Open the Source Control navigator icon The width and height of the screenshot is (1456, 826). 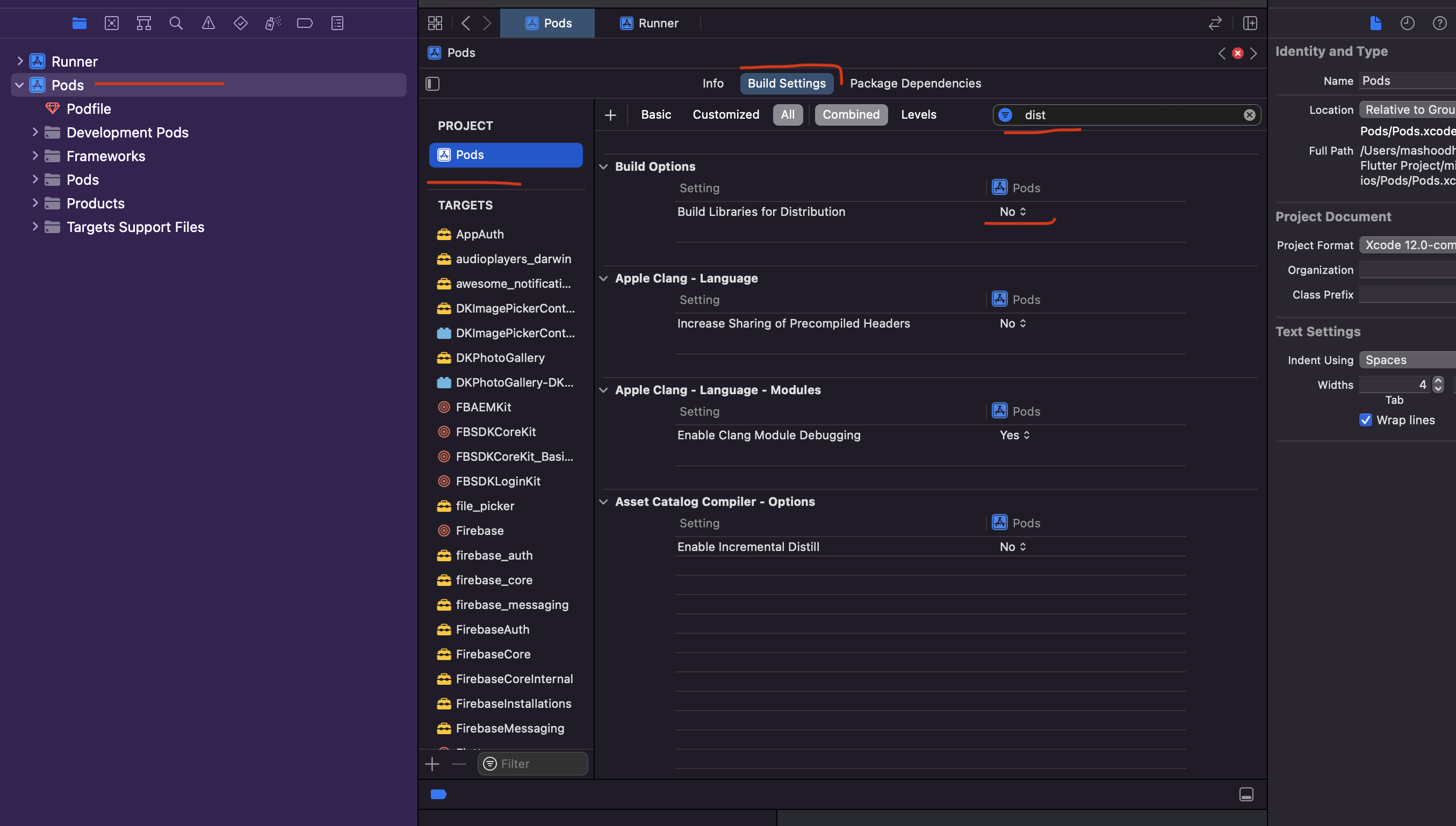point(112,23)
